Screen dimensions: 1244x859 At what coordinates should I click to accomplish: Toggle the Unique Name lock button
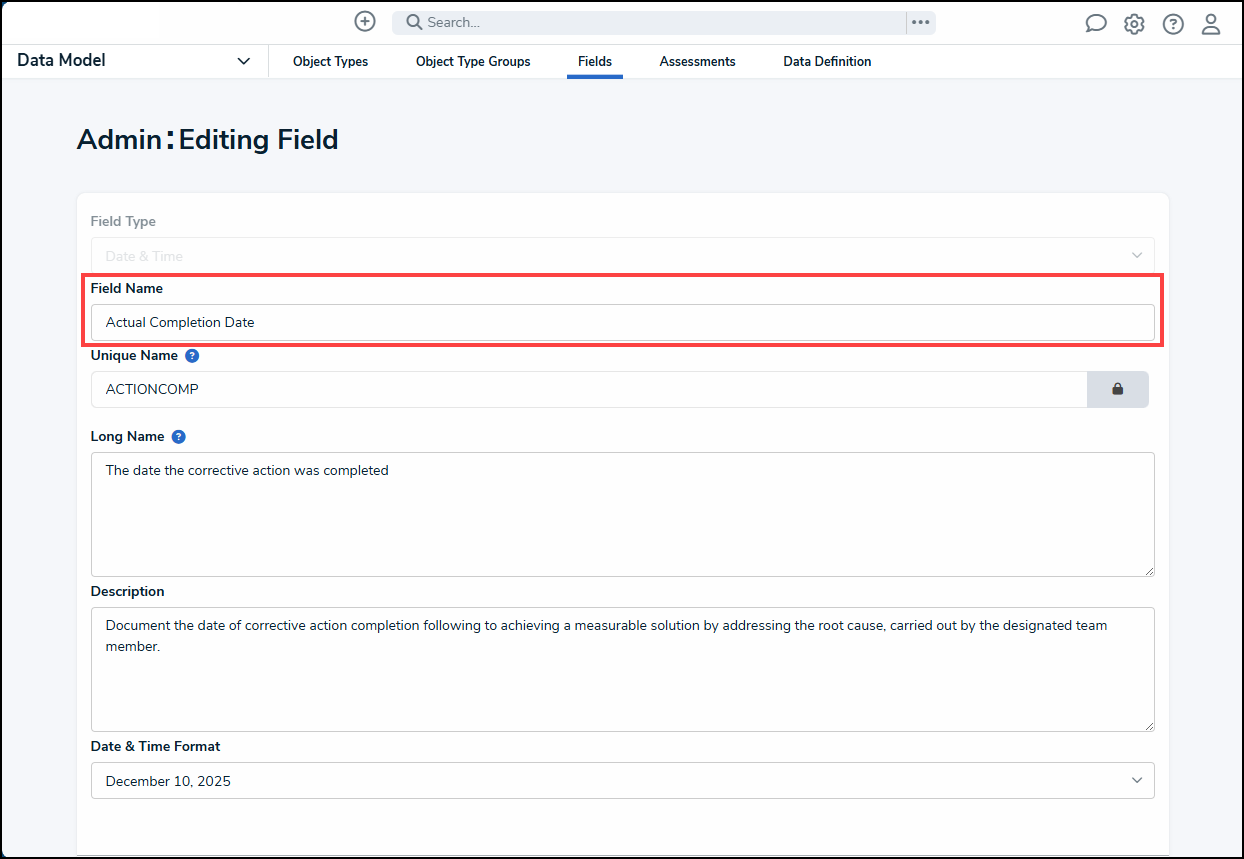(x=1117, y=389)
